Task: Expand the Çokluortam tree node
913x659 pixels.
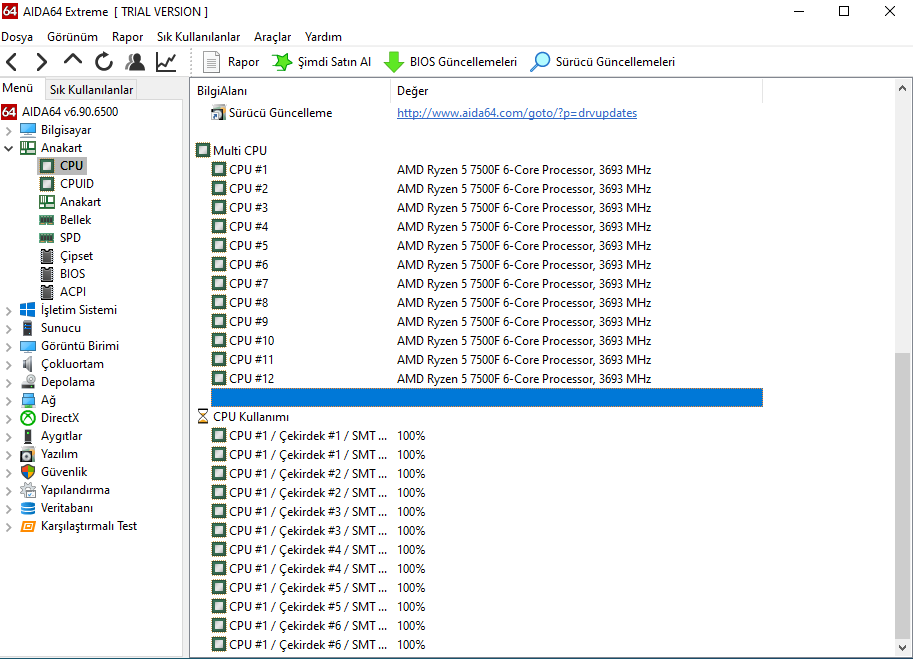Action: [8, 365]
